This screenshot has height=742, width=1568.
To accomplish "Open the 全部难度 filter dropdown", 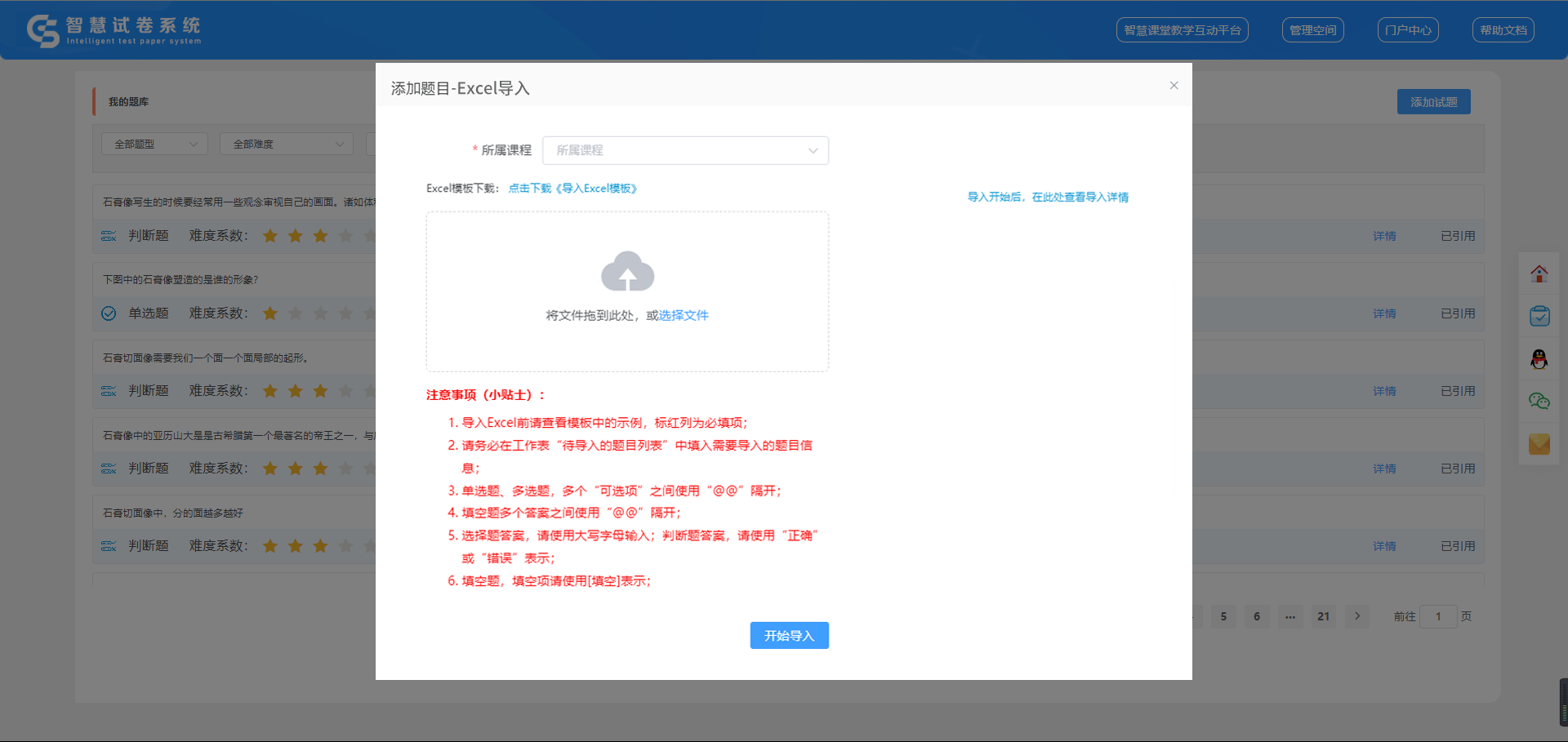I will [x=287, y=144].
